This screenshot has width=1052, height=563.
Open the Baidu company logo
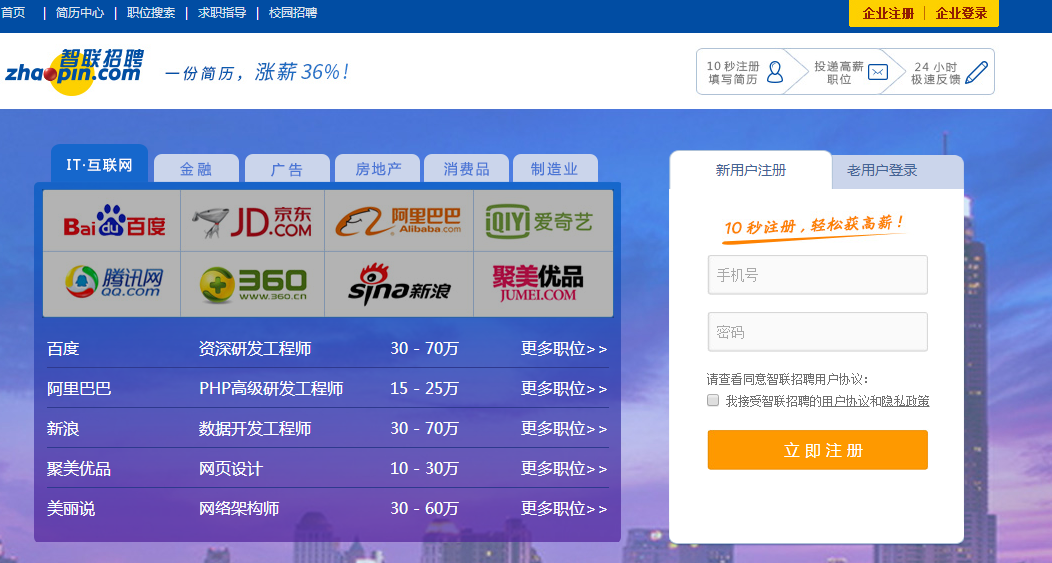click(x=114, y=221)
